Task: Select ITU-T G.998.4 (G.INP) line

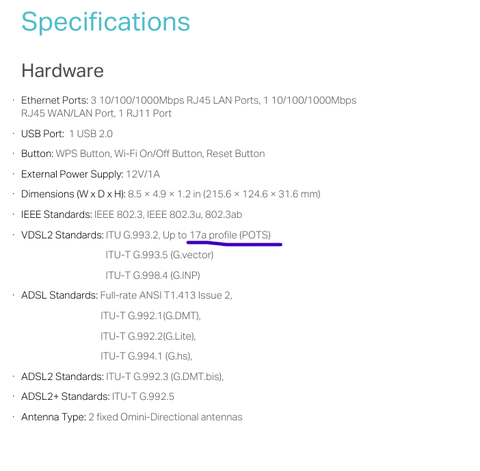Action: [x=153, y=275]
